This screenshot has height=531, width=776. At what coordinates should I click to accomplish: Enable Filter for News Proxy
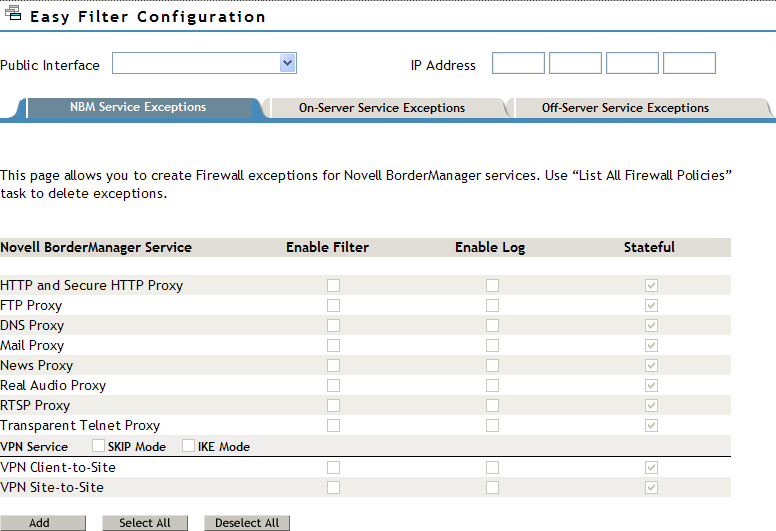click(334, 365)
